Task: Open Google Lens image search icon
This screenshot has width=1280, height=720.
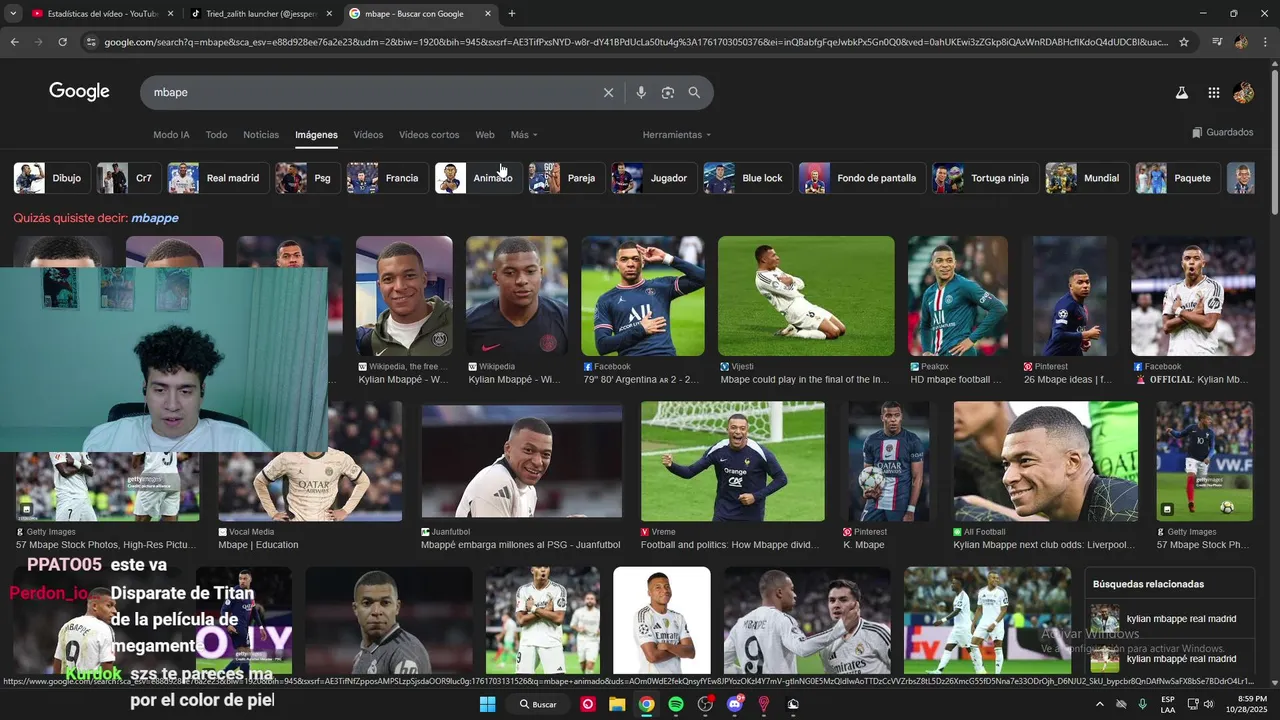Action: [668, 92]
